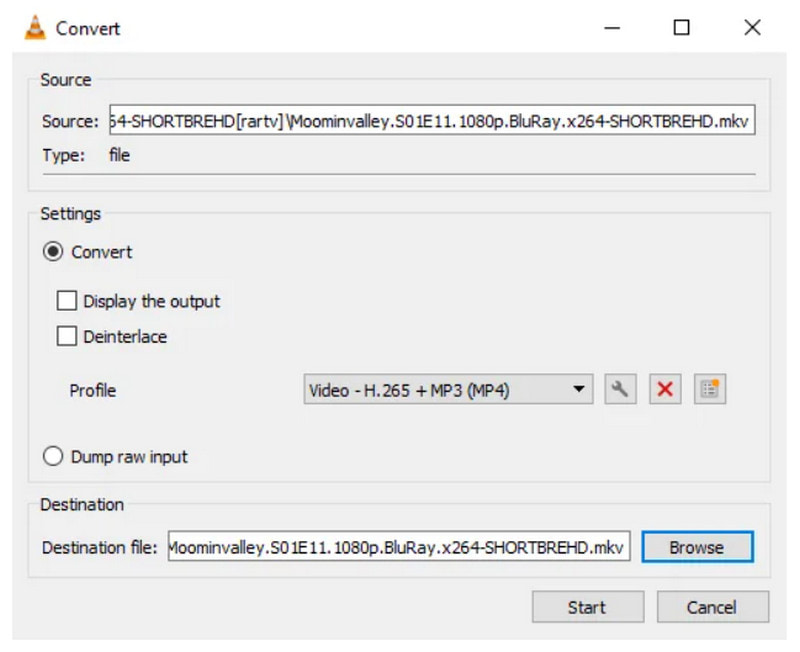The width and height of the screenshot is (800, 652).
Task: Click inside the Source path field
Action: (430, 121)
